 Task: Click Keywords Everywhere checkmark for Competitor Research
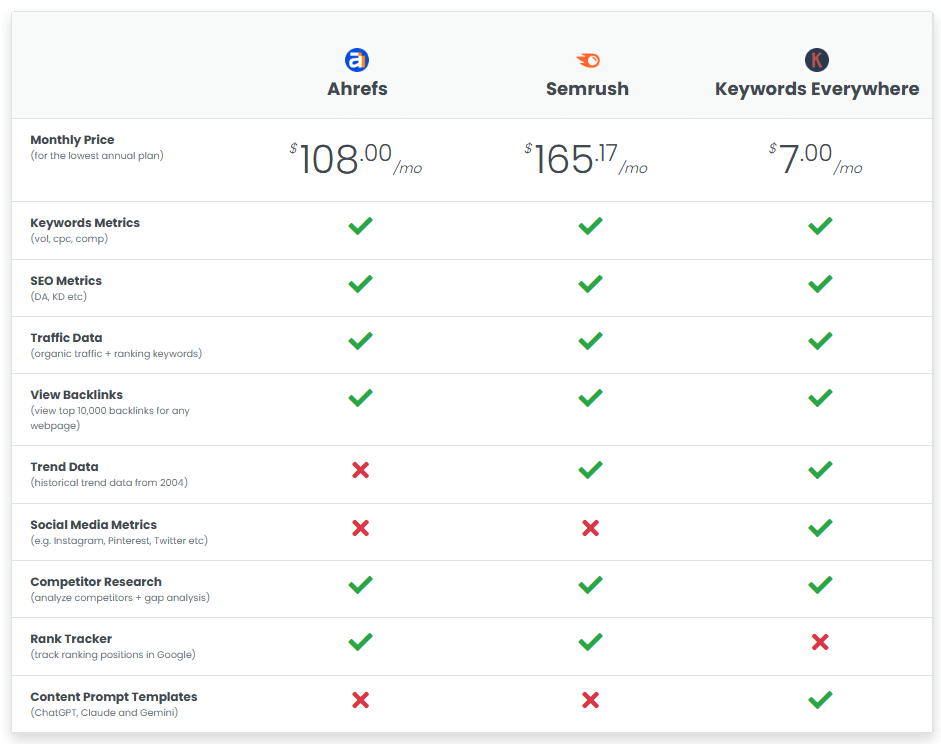coord(820,585)
